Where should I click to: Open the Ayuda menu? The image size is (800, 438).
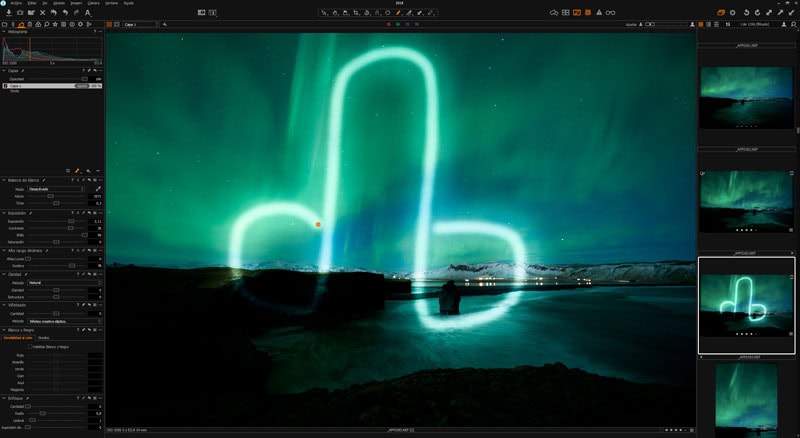coord(128,3)
